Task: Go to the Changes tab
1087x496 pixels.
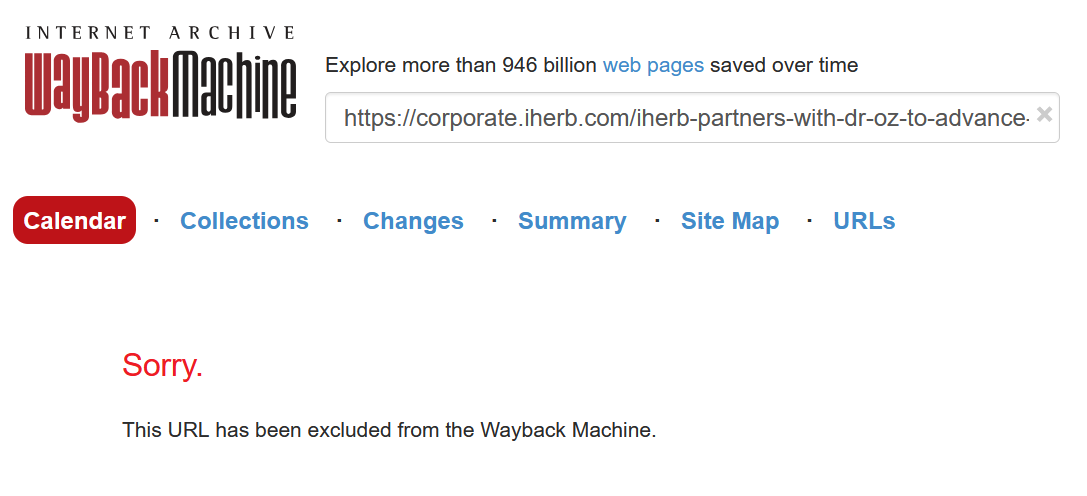Action: [413, 221]
